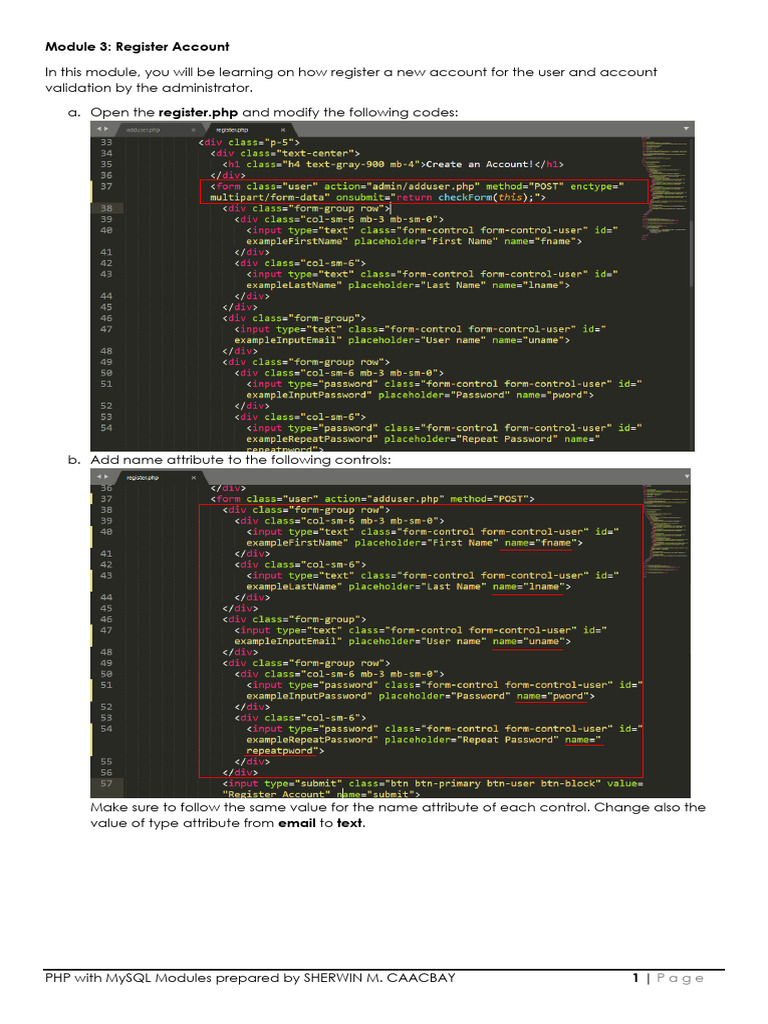Click 'Create an Account!' heading text in code
768x1024 pixels.
point(479,165)
